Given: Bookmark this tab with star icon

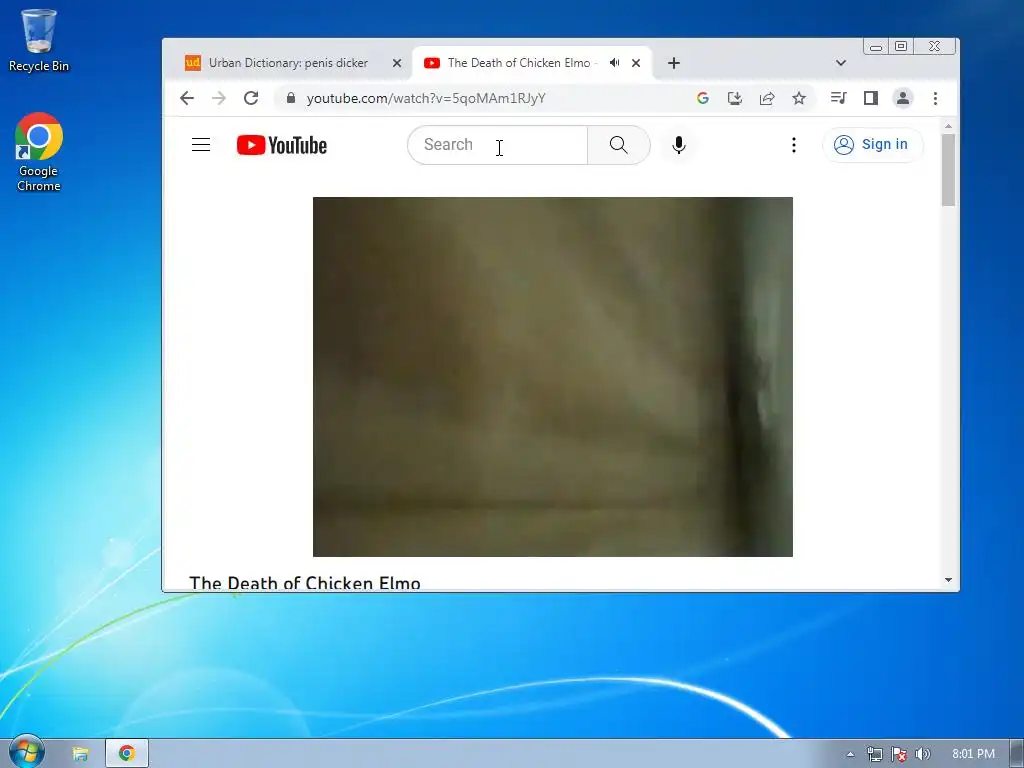Looking at the screenshot, I should coord(799,98).
